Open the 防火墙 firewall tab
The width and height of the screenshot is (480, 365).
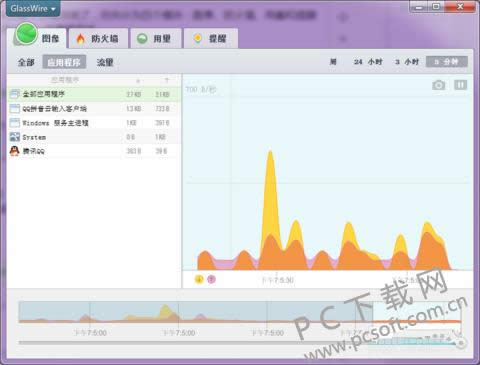(98, 39)
